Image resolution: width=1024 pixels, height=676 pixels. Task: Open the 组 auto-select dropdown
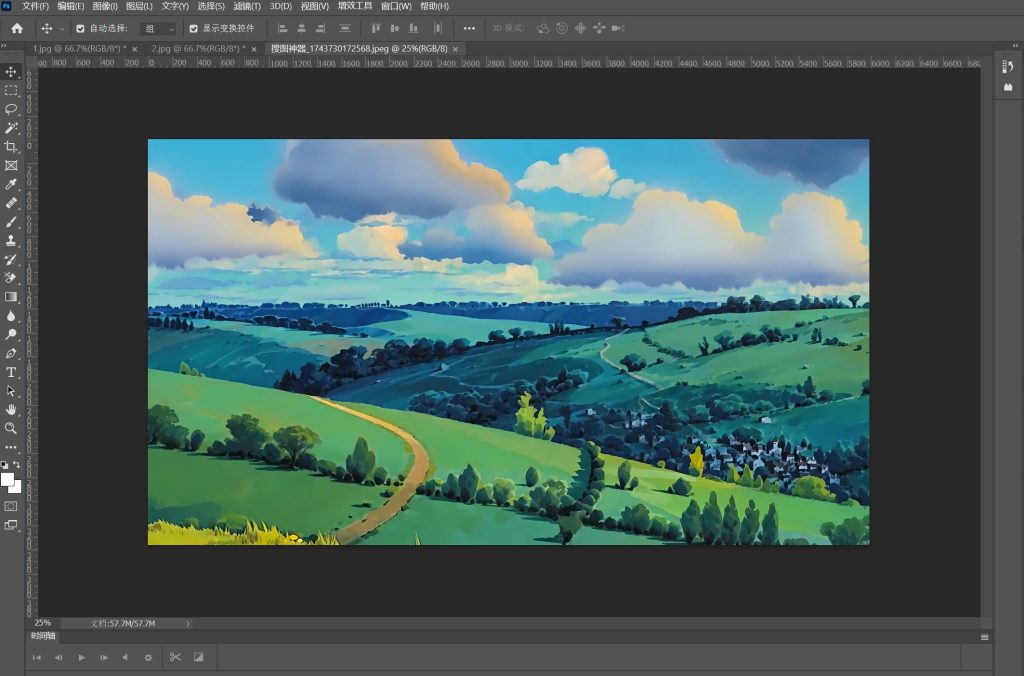click(x=158, y=28)
